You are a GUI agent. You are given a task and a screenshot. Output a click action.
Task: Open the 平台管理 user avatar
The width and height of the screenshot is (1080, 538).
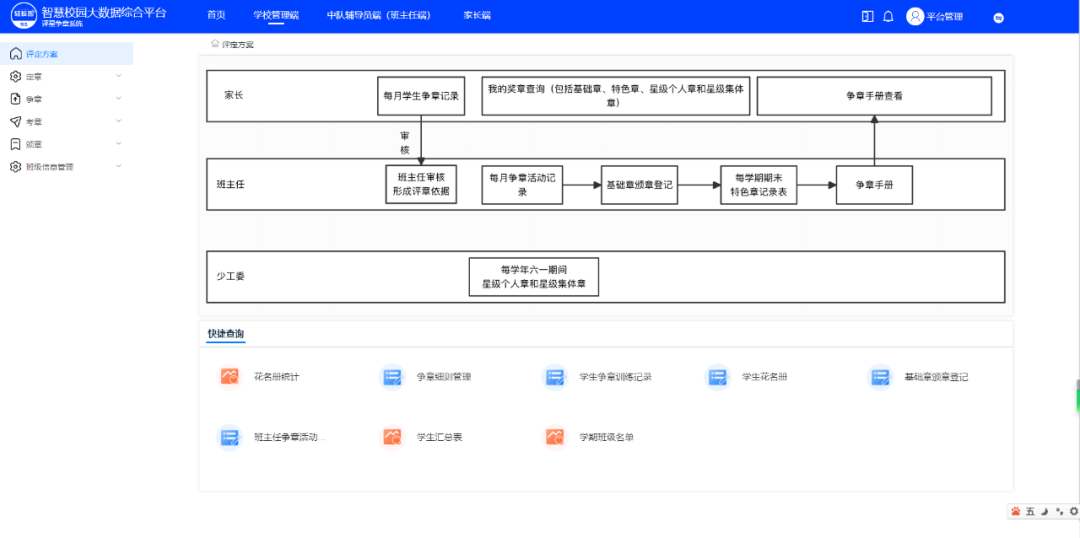point(915,16)
